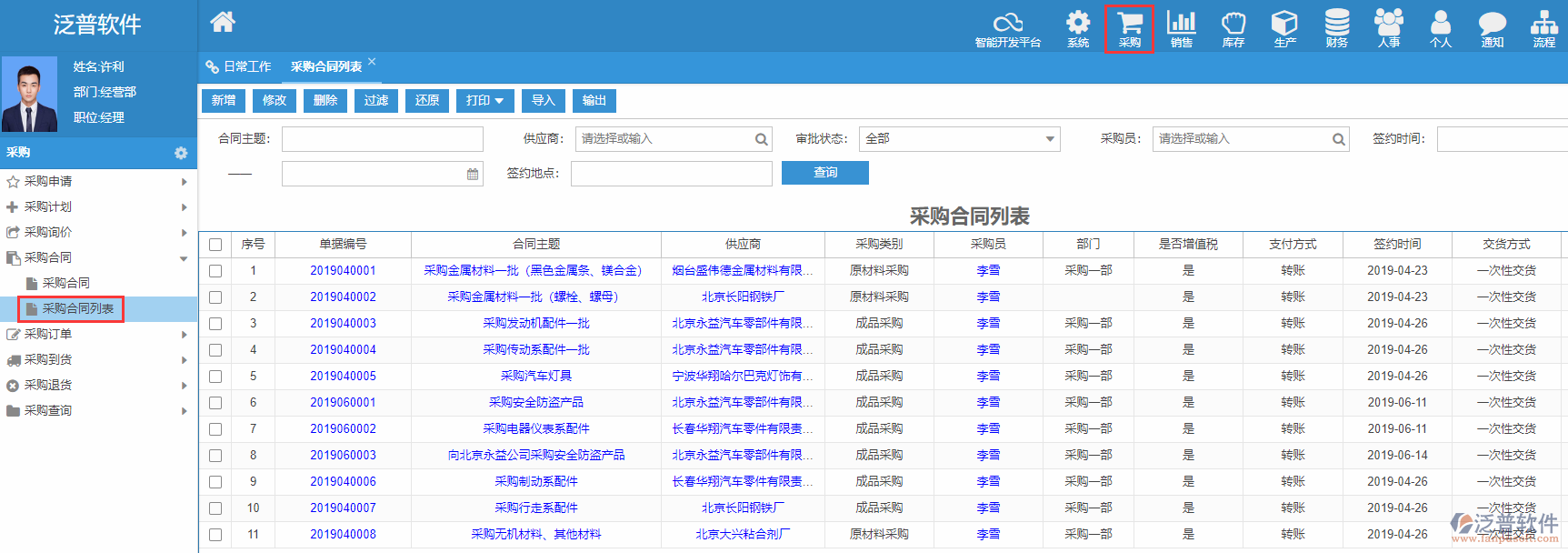Open contract link 2019060003
1568x553 pixels.
pos(343,455)
